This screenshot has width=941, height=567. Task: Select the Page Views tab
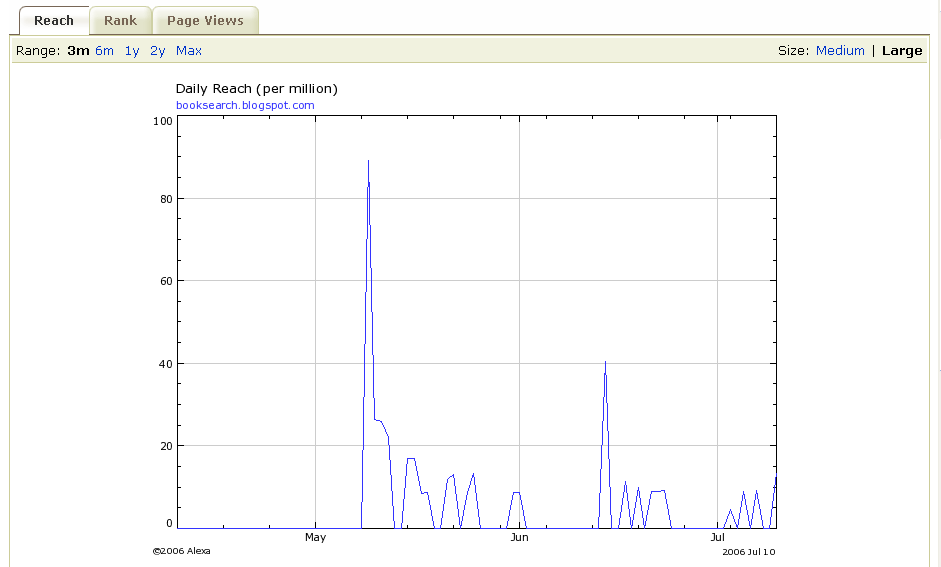pyautogui.click(x=205, y=21)
